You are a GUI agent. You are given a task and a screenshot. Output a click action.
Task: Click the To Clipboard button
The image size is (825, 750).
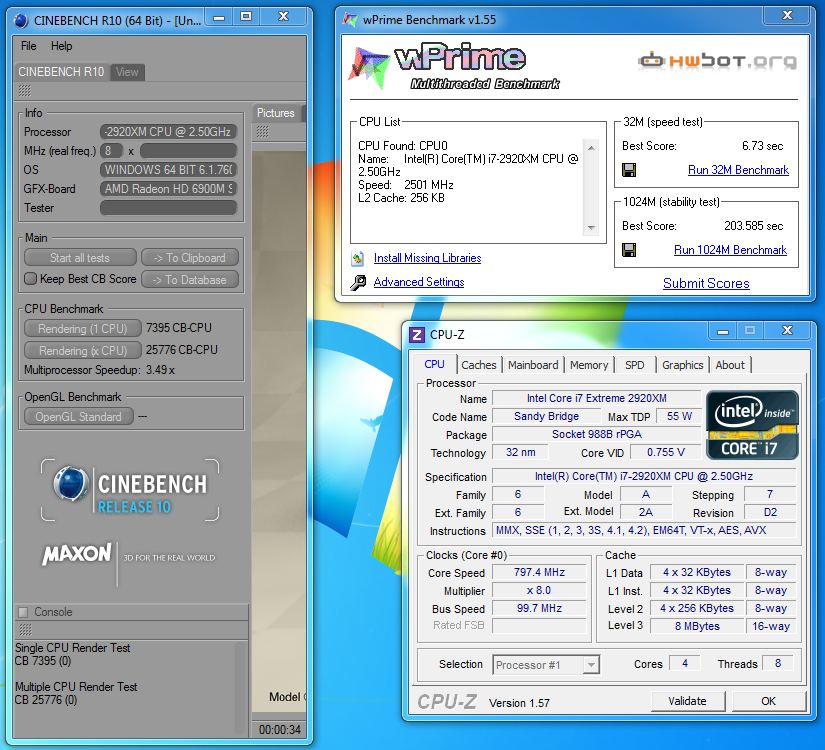point(190,258)
